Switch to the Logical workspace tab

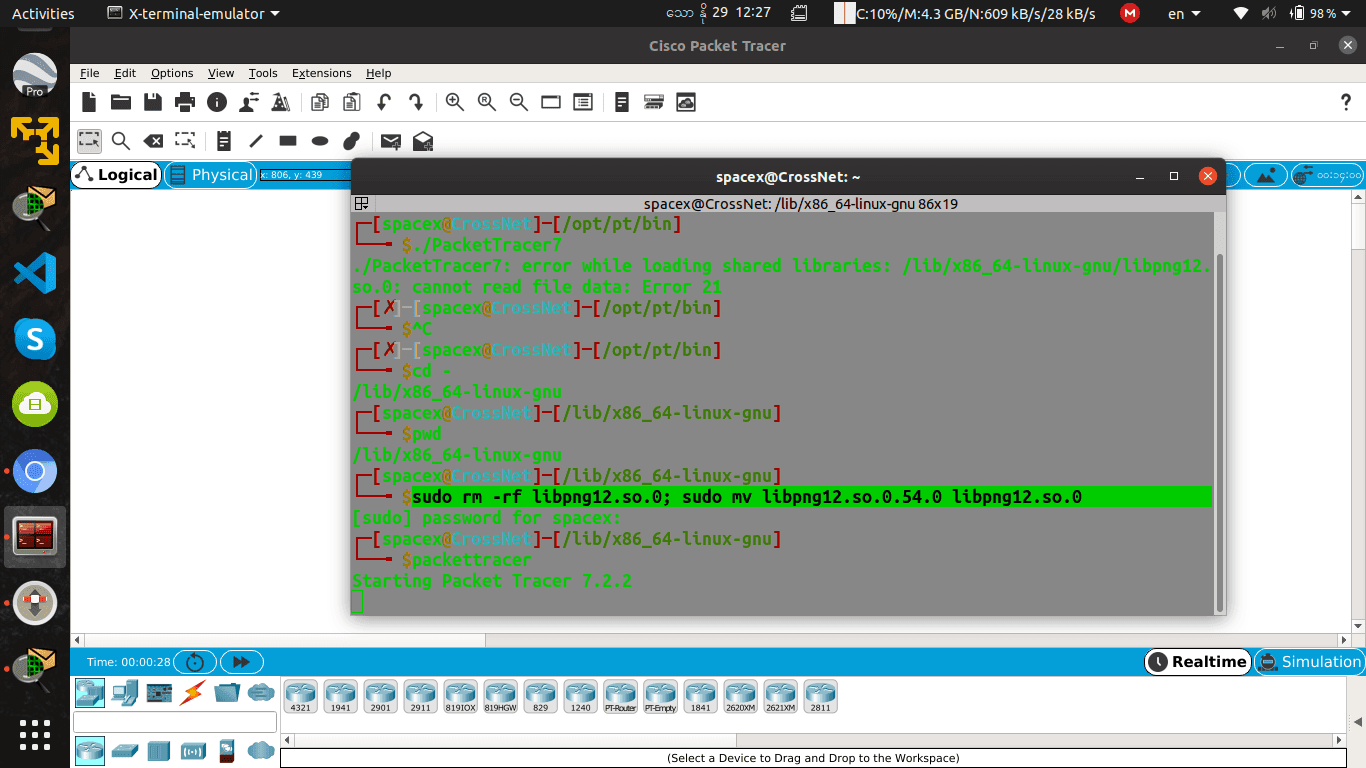(116, 175)
